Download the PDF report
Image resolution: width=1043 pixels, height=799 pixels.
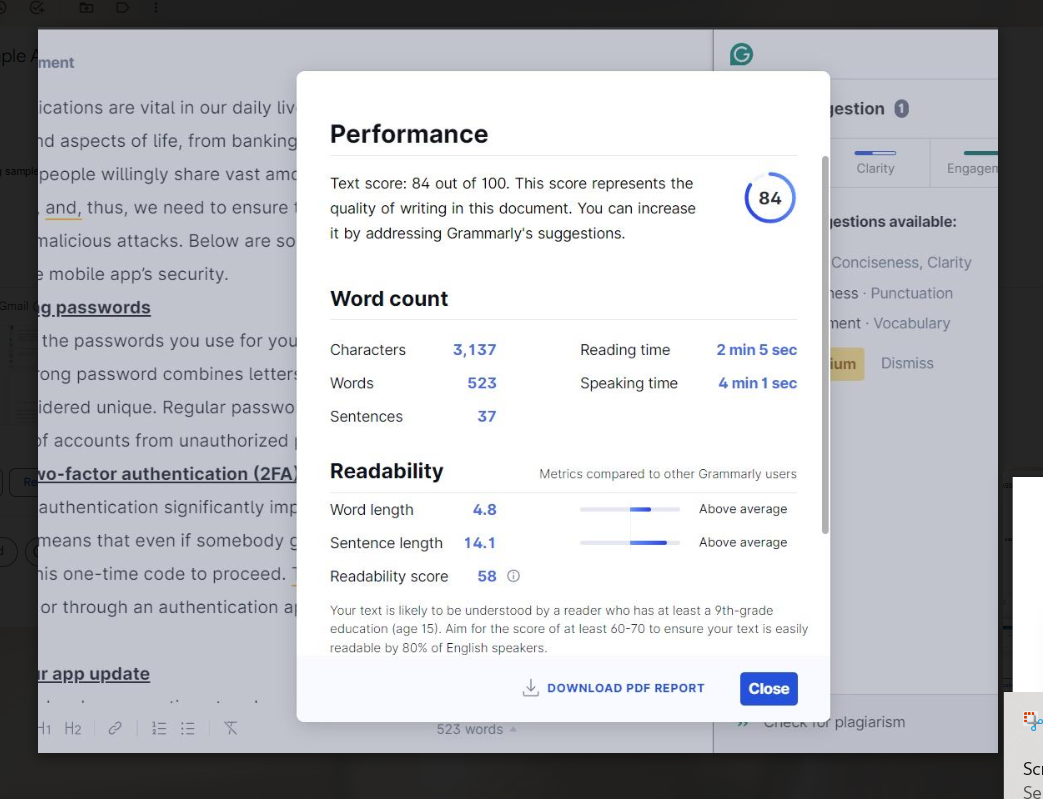pyautogui.click(x=613, y=688)
